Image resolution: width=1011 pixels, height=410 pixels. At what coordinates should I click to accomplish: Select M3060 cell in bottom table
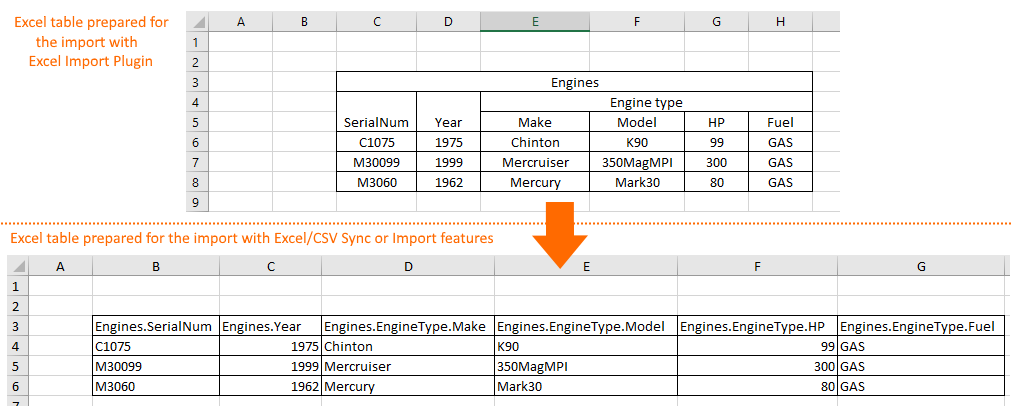pyautogui.click(x=155, y=386)
